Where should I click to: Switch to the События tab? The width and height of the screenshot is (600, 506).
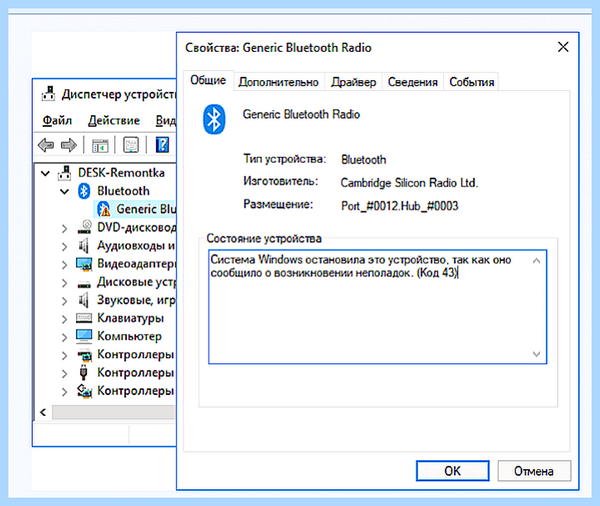pos(471,82)
